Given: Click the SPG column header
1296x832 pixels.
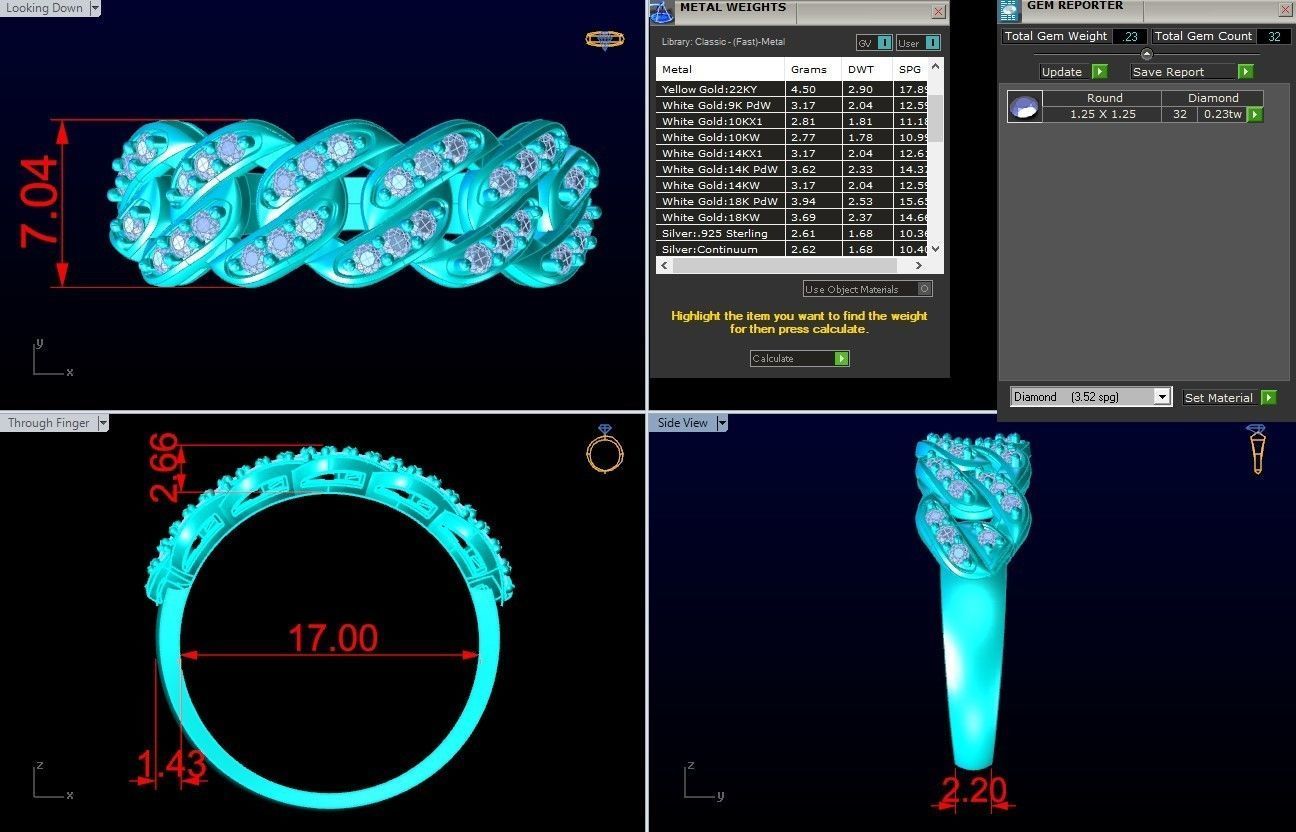Looking at the screenshot, I should pyautogui.click(x=911, y=69).
